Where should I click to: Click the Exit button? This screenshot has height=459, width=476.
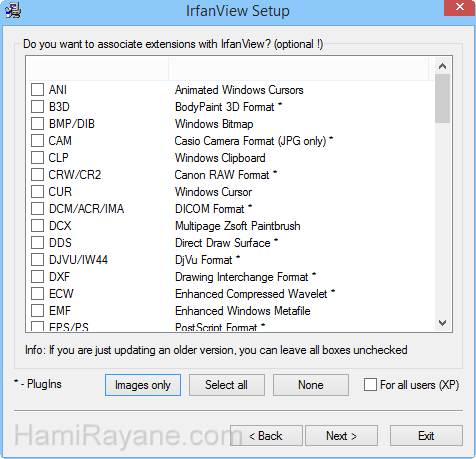[426, 436]
